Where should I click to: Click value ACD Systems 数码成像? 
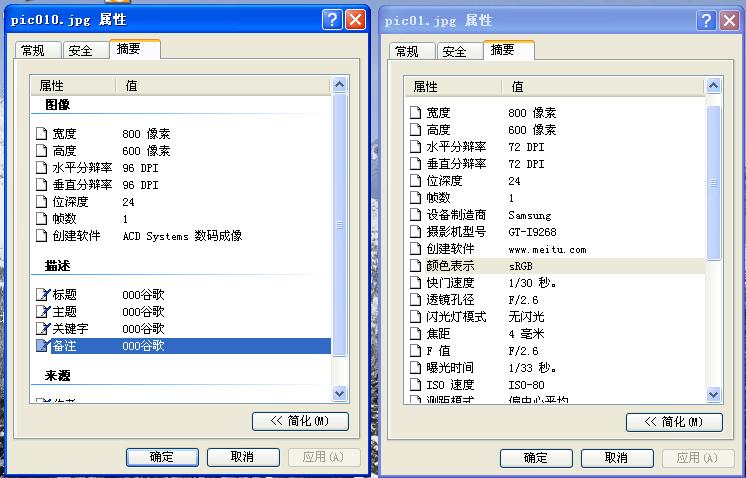[x=182, y=236]
